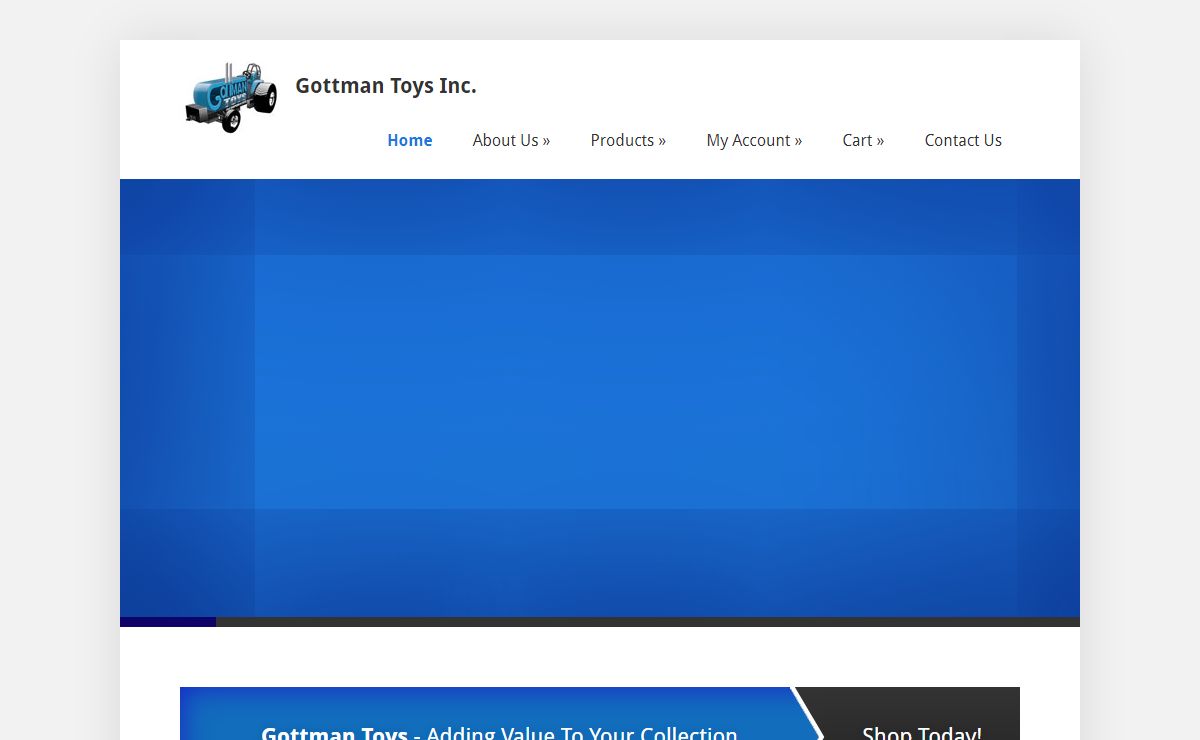Expand the Products menu
Image resolution: width=1200 pixels, height=740 pixels.
(x=628, y=140)
